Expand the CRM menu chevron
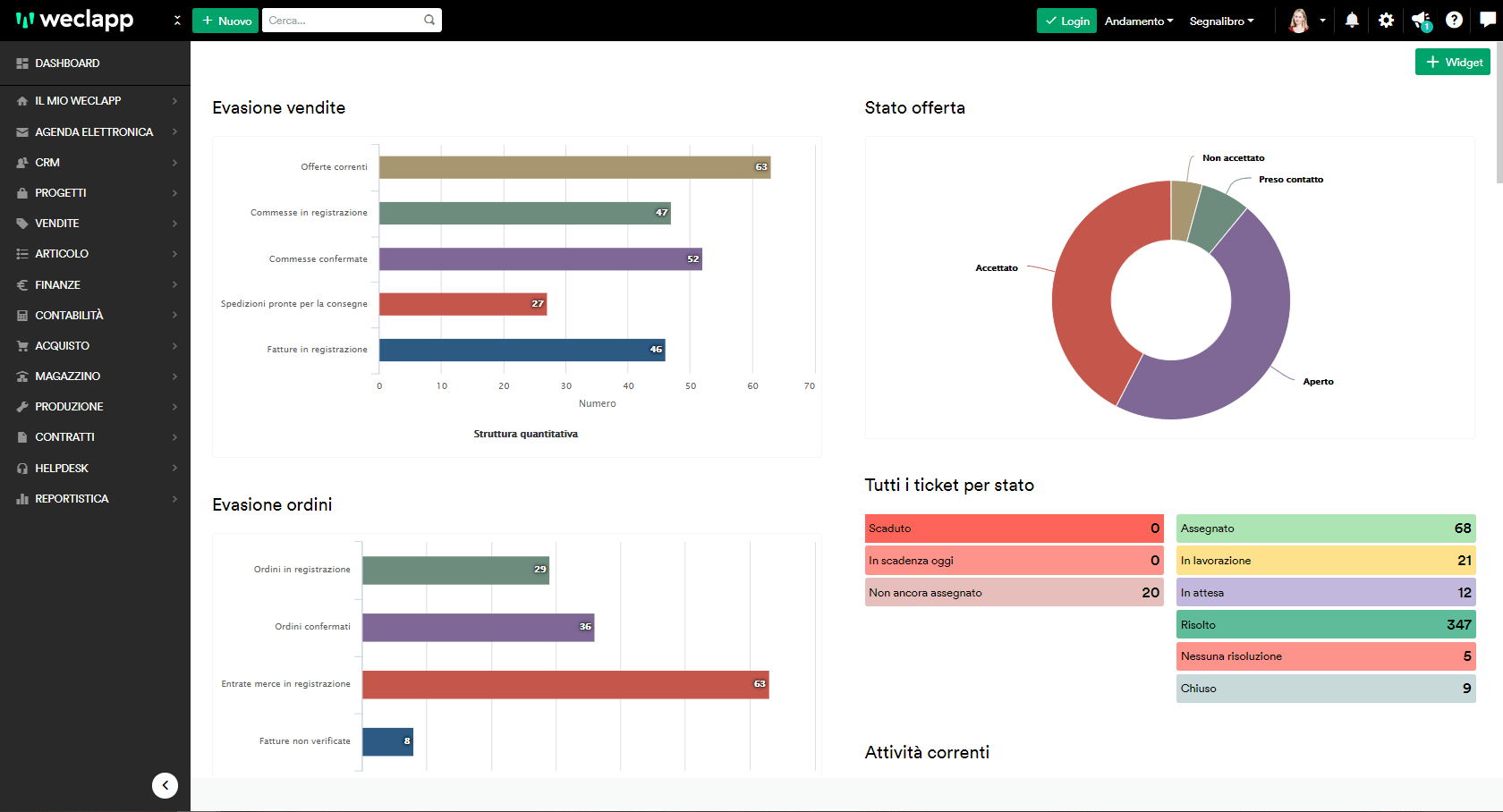Image resolution: width=1503 pixels, height=812 pixels. (174, 163)
